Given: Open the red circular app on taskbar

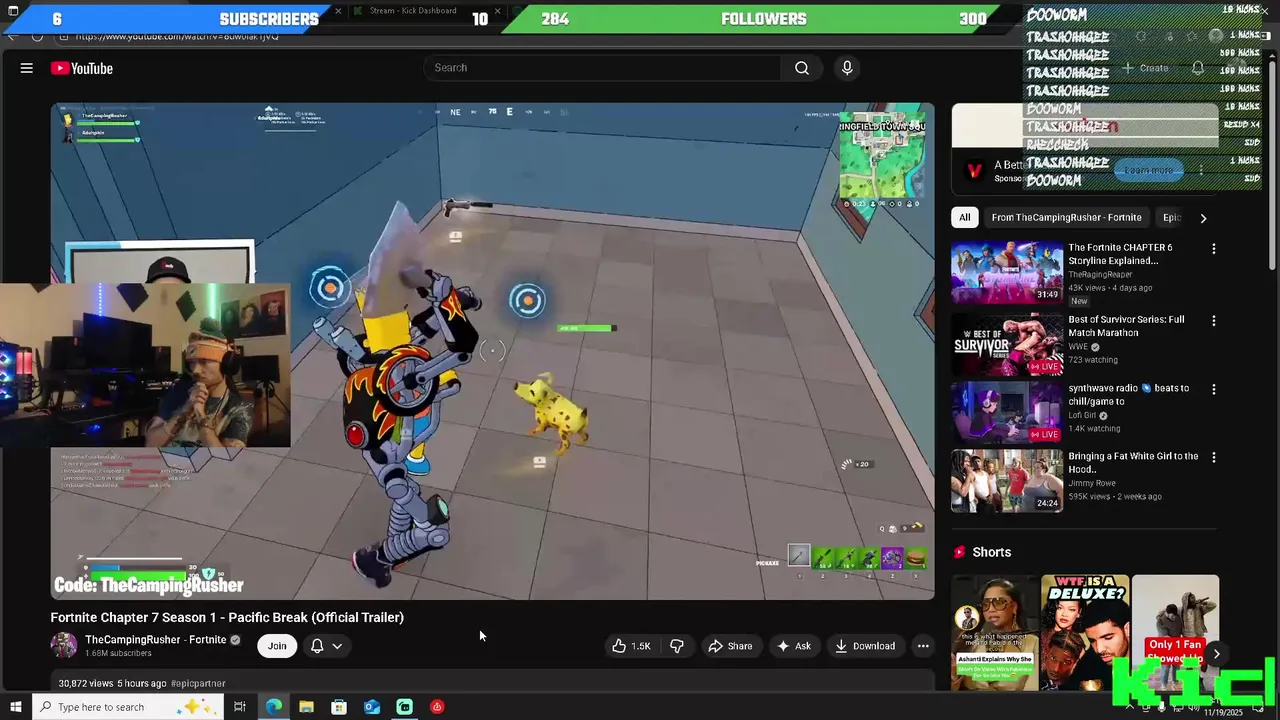Looking at the screenshot, I should pyautogui.click(x=437, y=707).
